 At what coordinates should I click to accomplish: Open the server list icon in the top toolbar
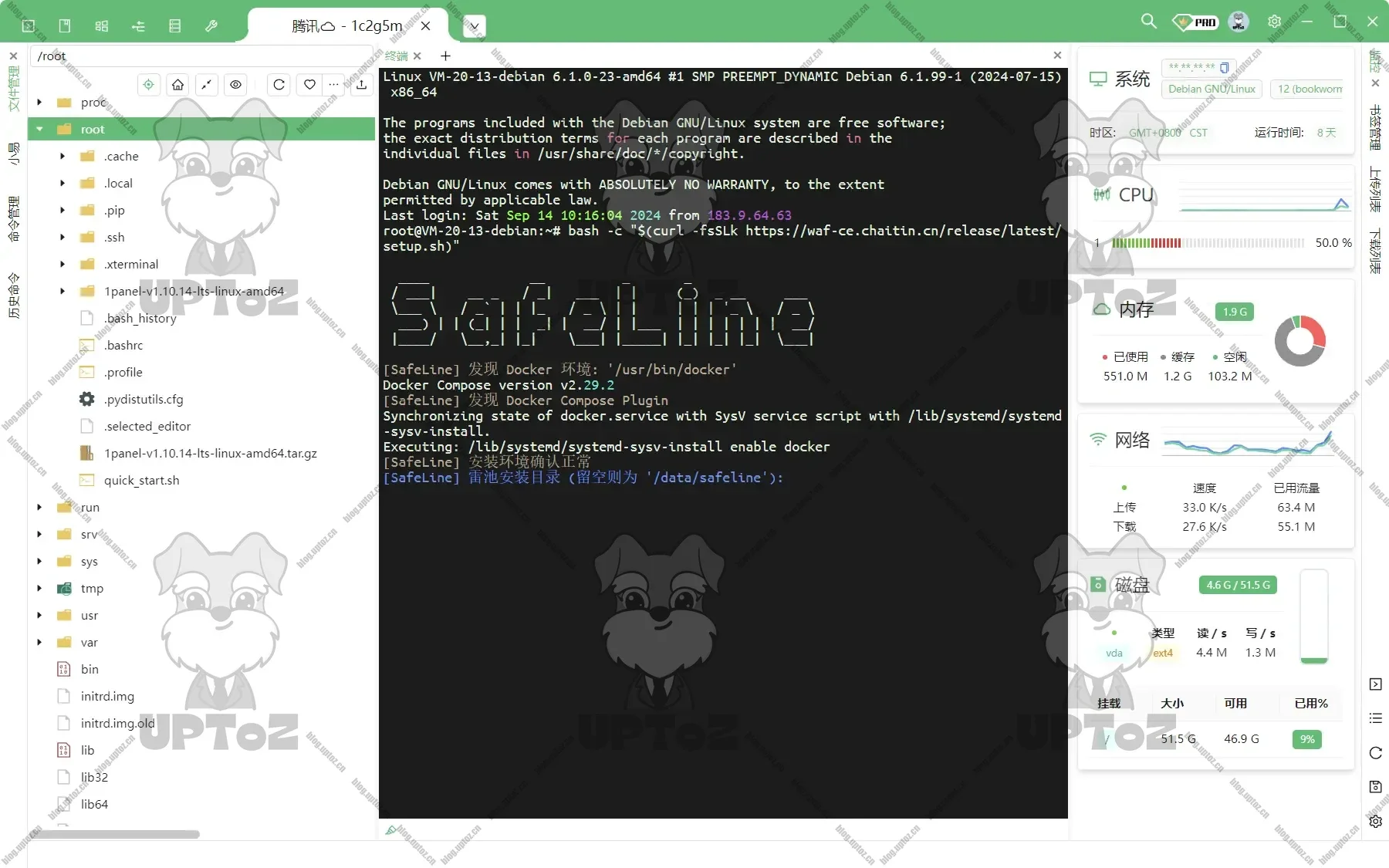tap(175, 26)
